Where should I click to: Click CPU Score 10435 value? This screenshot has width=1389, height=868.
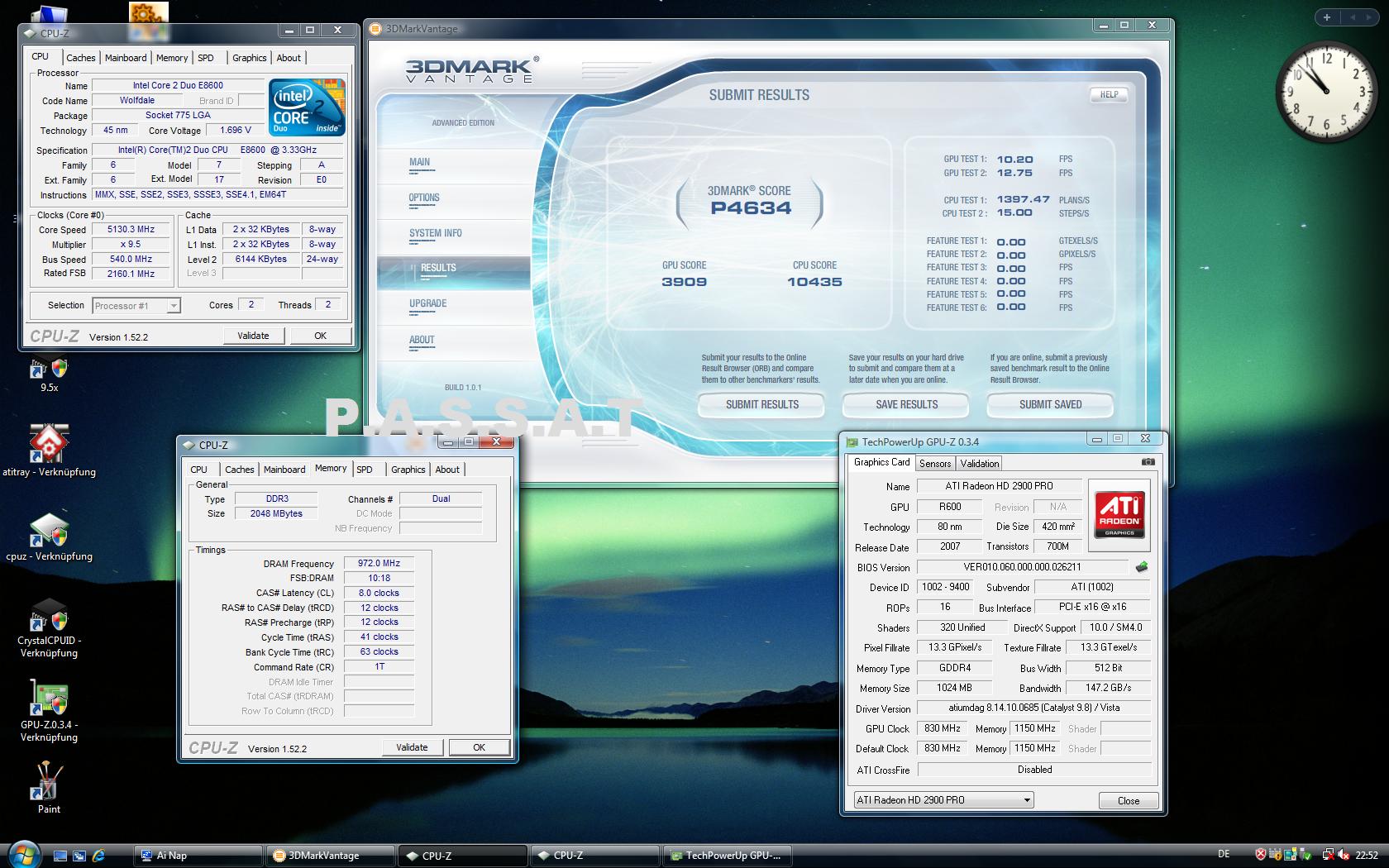tap(814, 282)
